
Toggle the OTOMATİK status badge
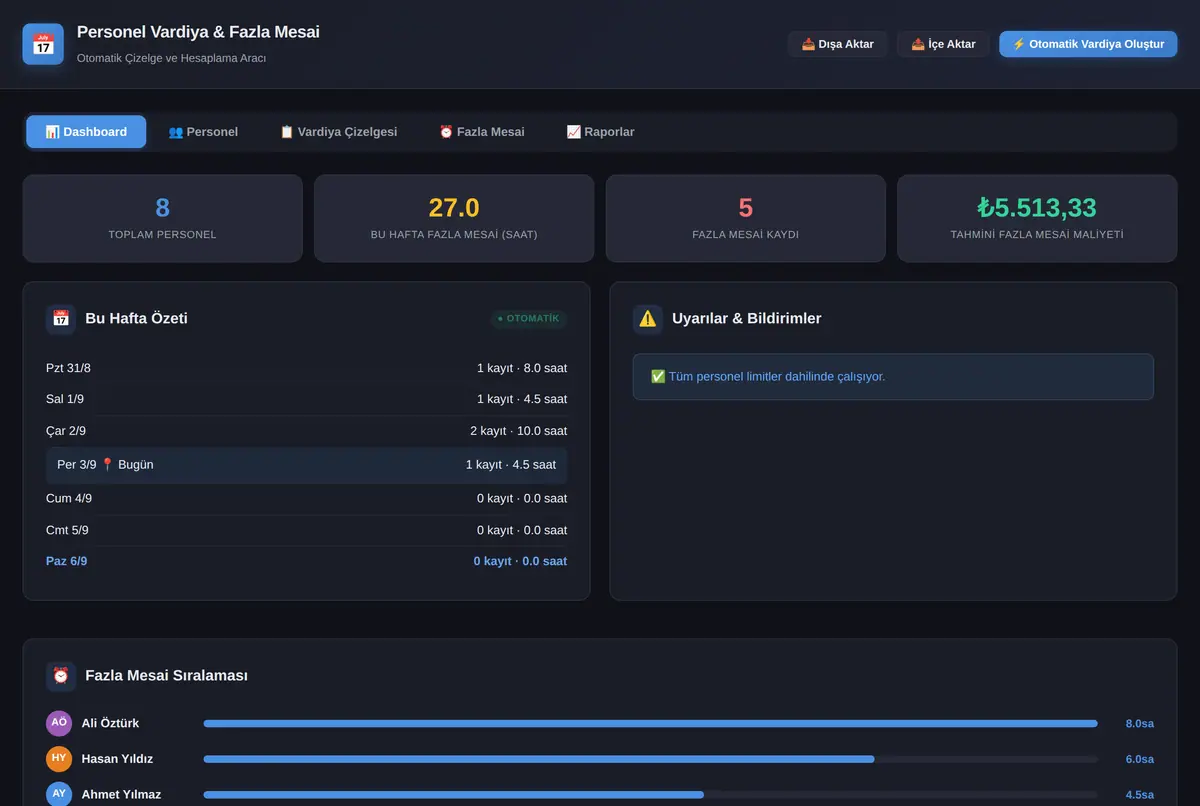pos(529,319)
